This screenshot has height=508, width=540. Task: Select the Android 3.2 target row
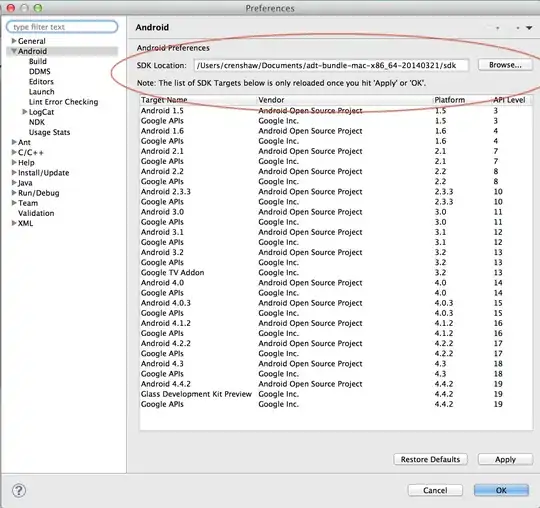click(336, 252)
